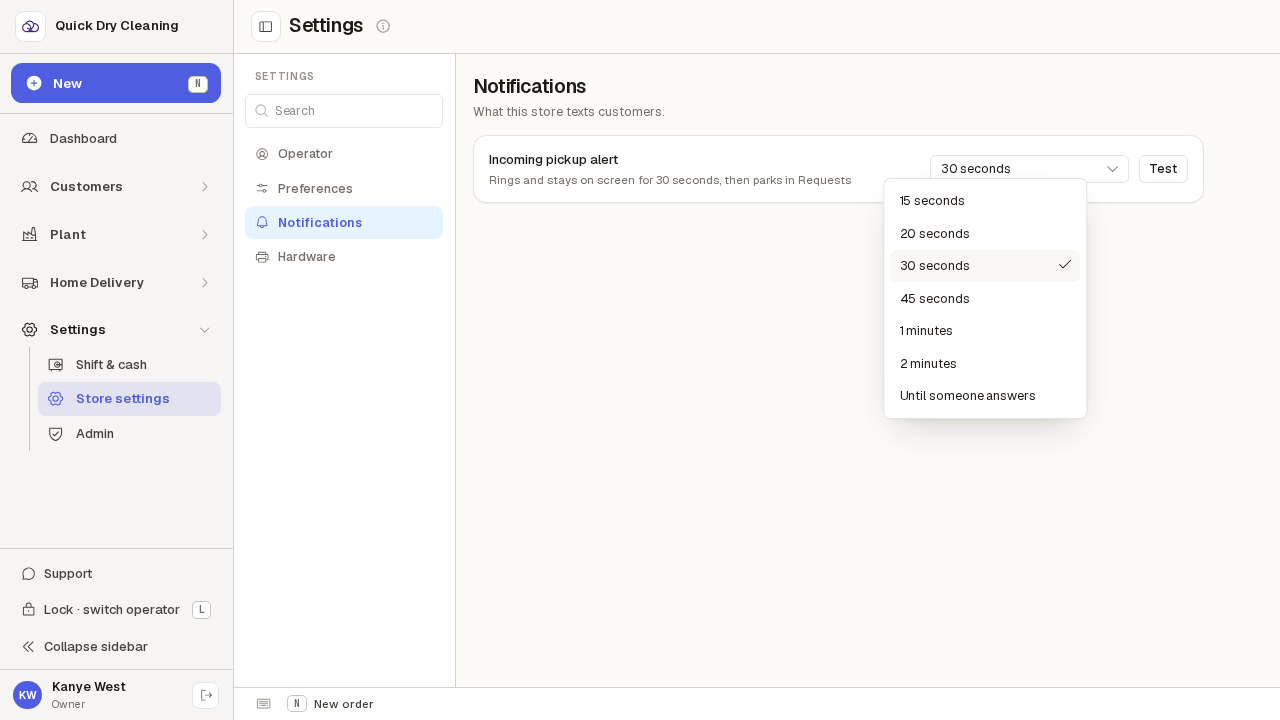Open the Preferences settings page
The width and height of the screenshot is (1280, 720).
coord(344,189)
